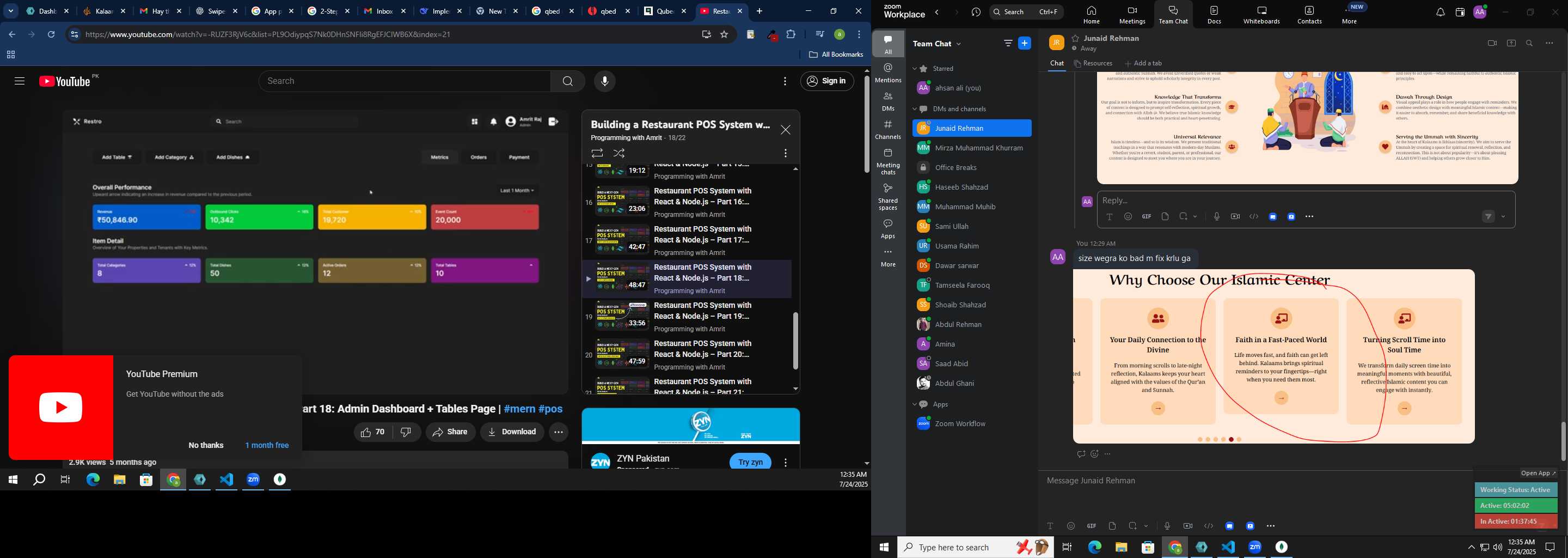Open Zoom Meetings tab
The width and height of the screenshot is (1568, 558).
tap(1132, 15)
